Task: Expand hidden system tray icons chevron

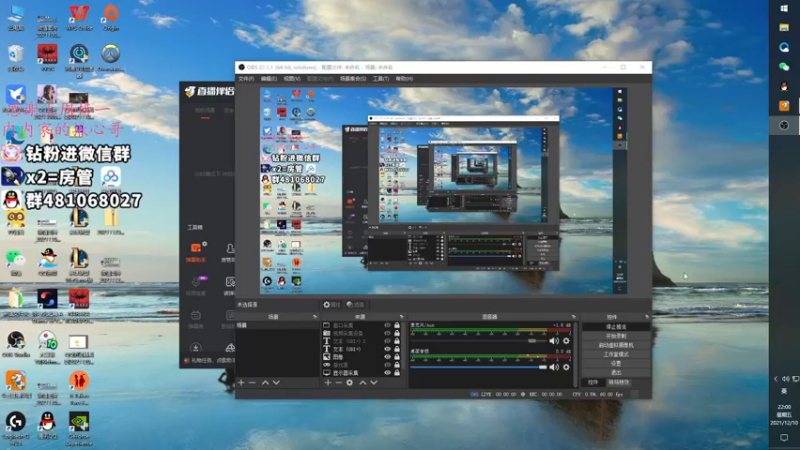Action: [x=776, y=379]
